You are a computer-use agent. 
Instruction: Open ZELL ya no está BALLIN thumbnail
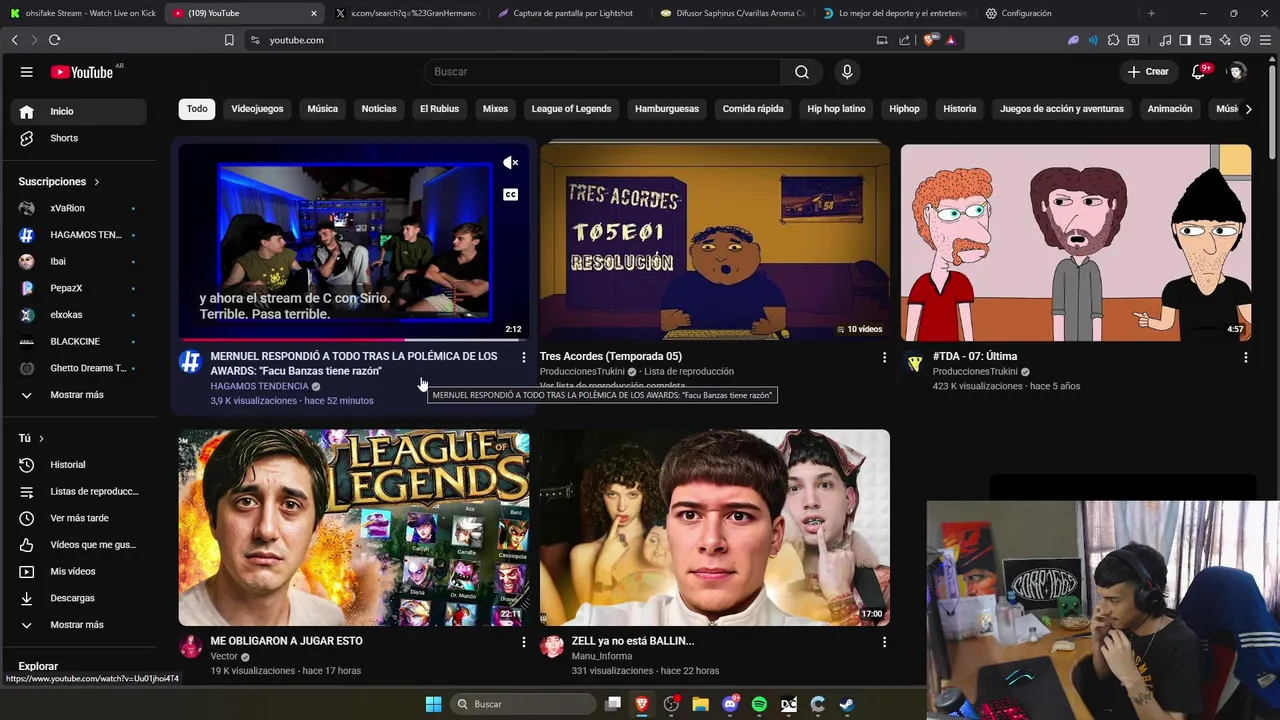(x=715, y=528)
